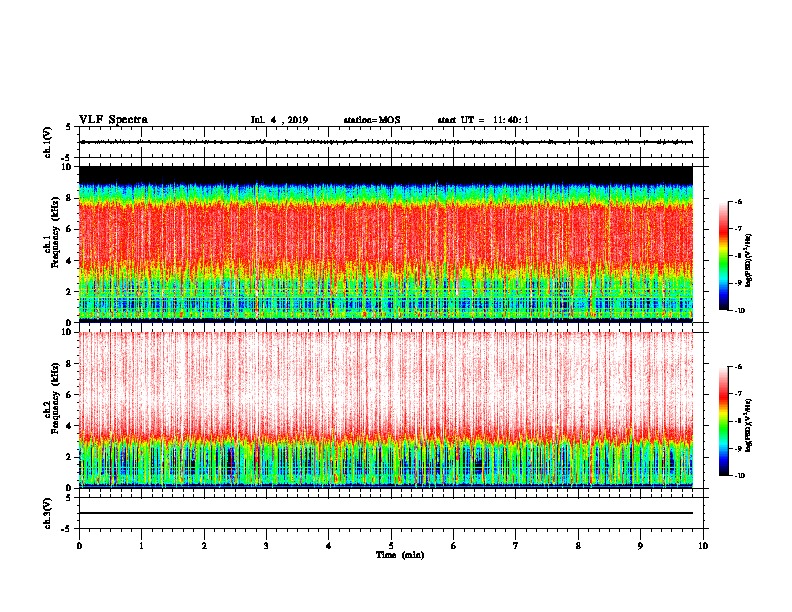Click the ch.1 spectrogram panel
The image size is (792, 612).
[386, 244]
